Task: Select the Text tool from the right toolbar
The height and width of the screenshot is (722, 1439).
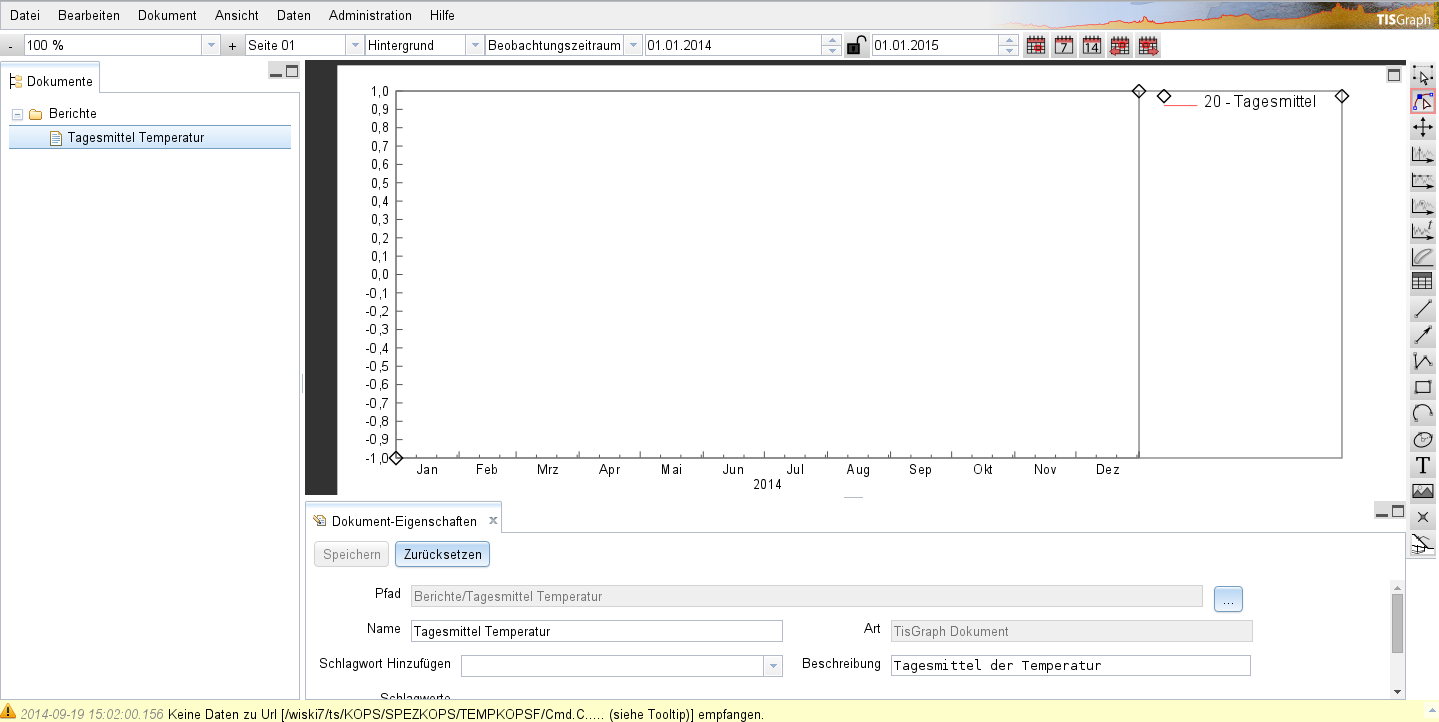Action: tap(1422, 464)
